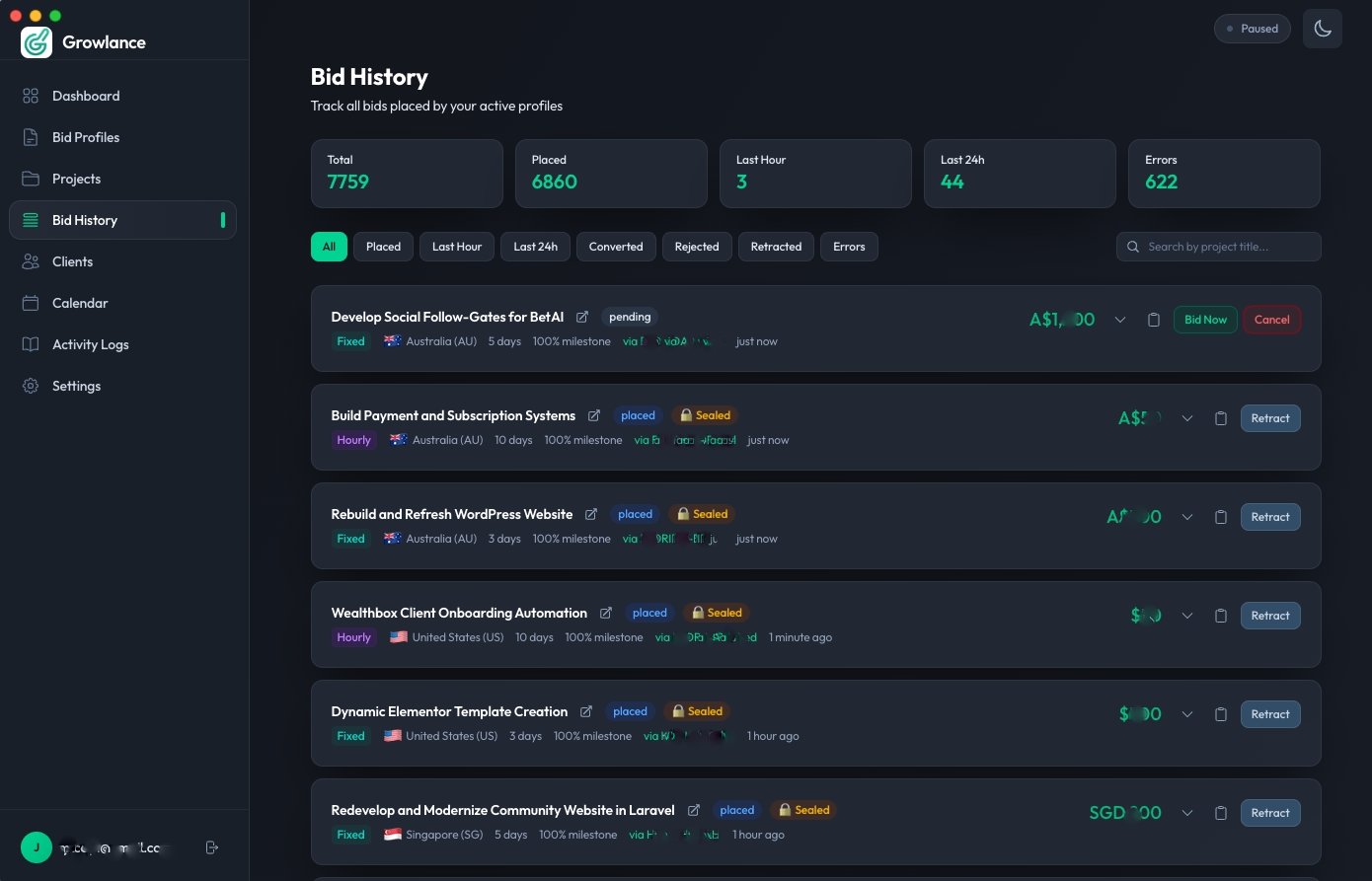Screen dimensions: 1372x881
Task: Open external link for Redevelop Community Website Laravel
Action: (693, 810)
